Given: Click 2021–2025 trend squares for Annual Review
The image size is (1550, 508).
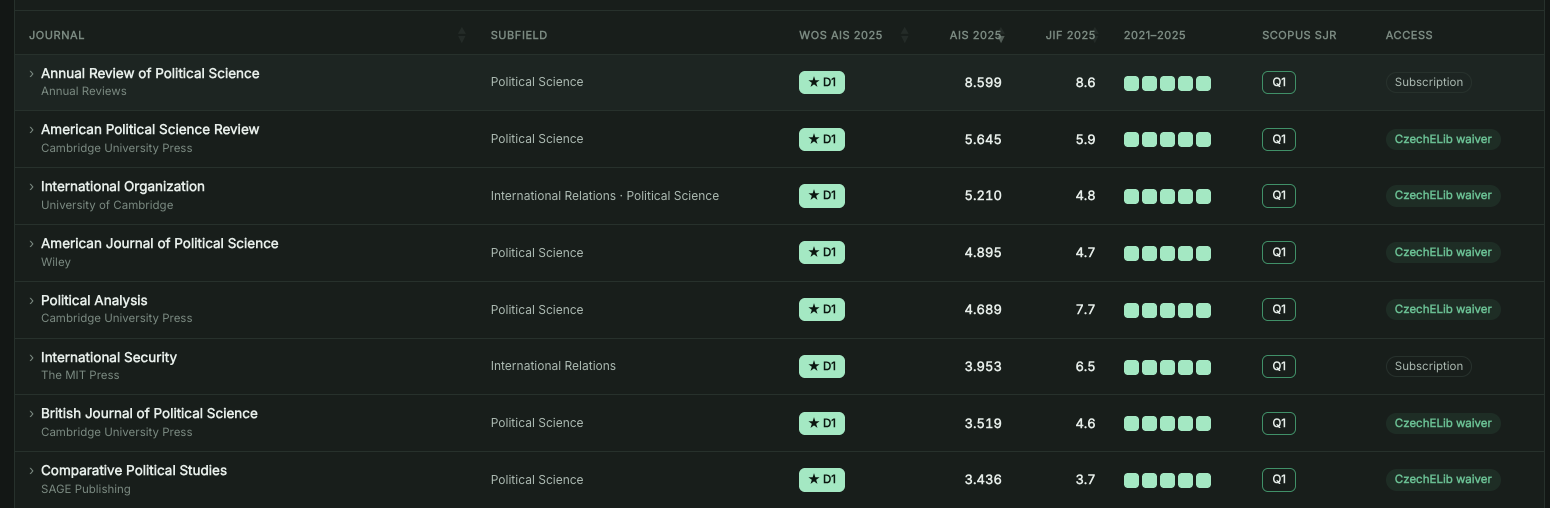Looking at the screenshot, I should [x=1167, y=83].
